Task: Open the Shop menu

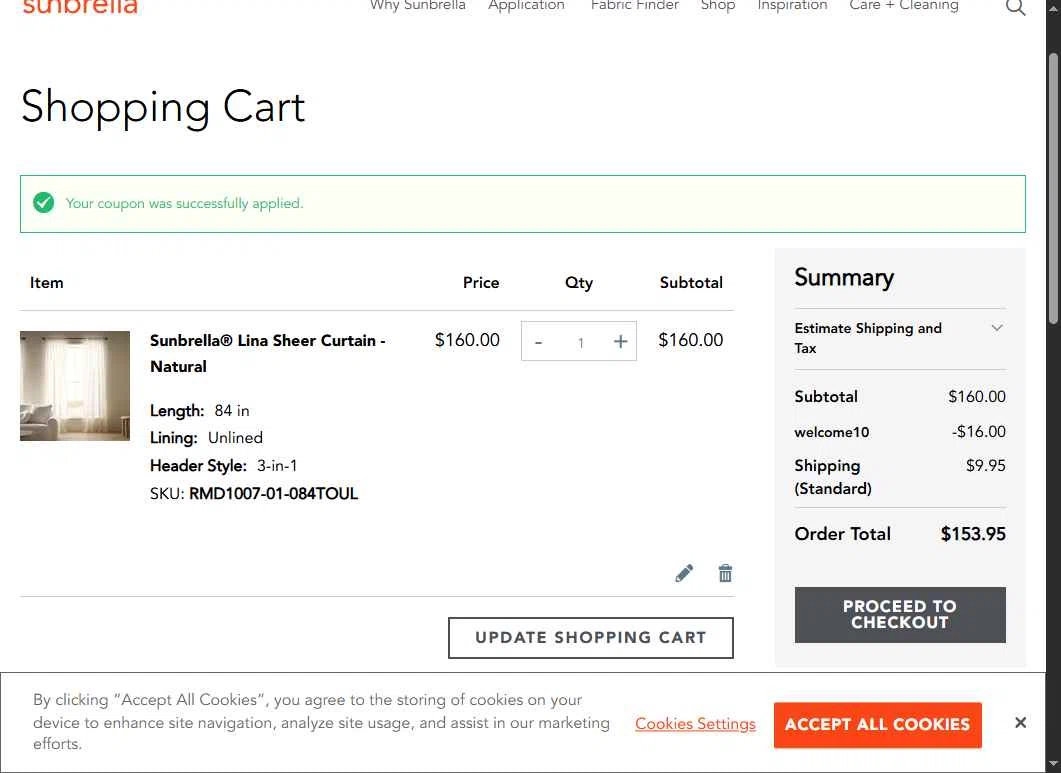Action: 717,5
